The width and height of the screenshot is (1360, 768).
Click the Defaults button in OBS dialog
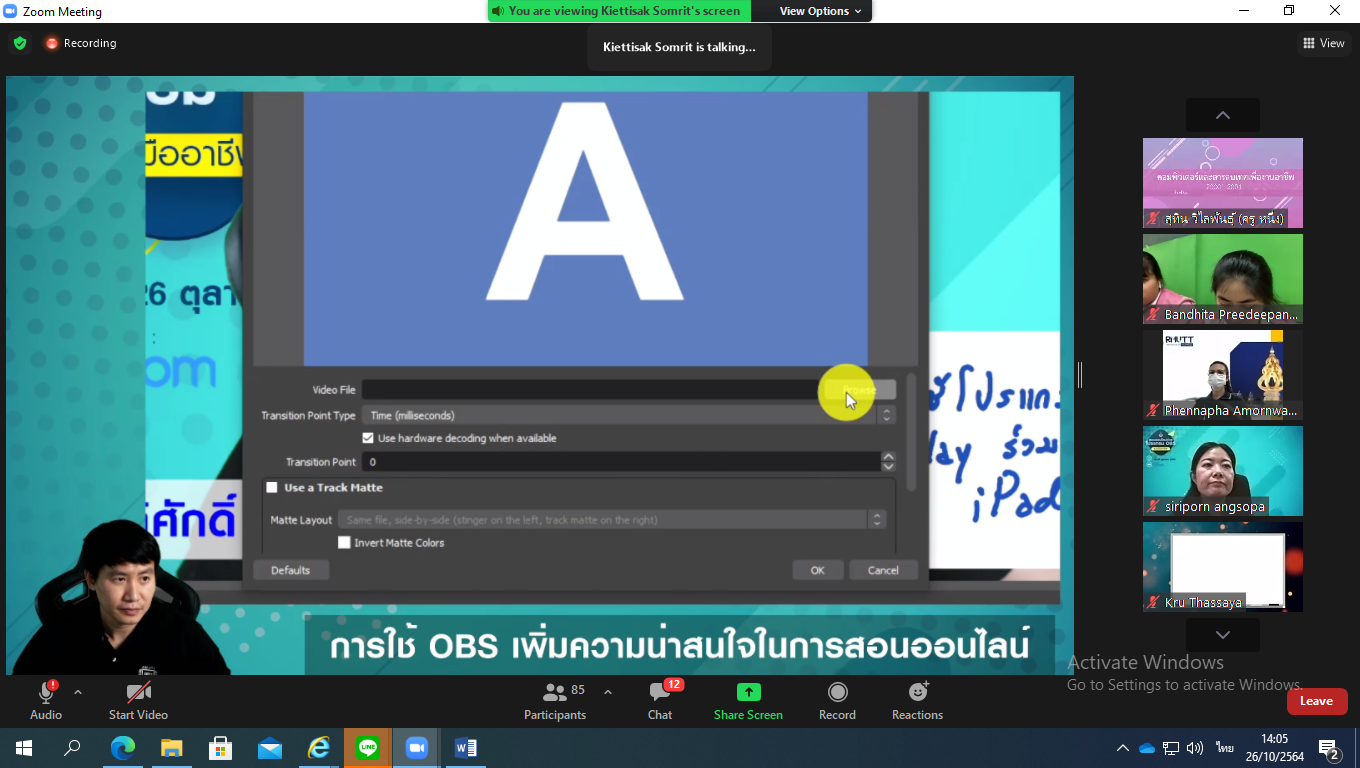pos(291,570)
